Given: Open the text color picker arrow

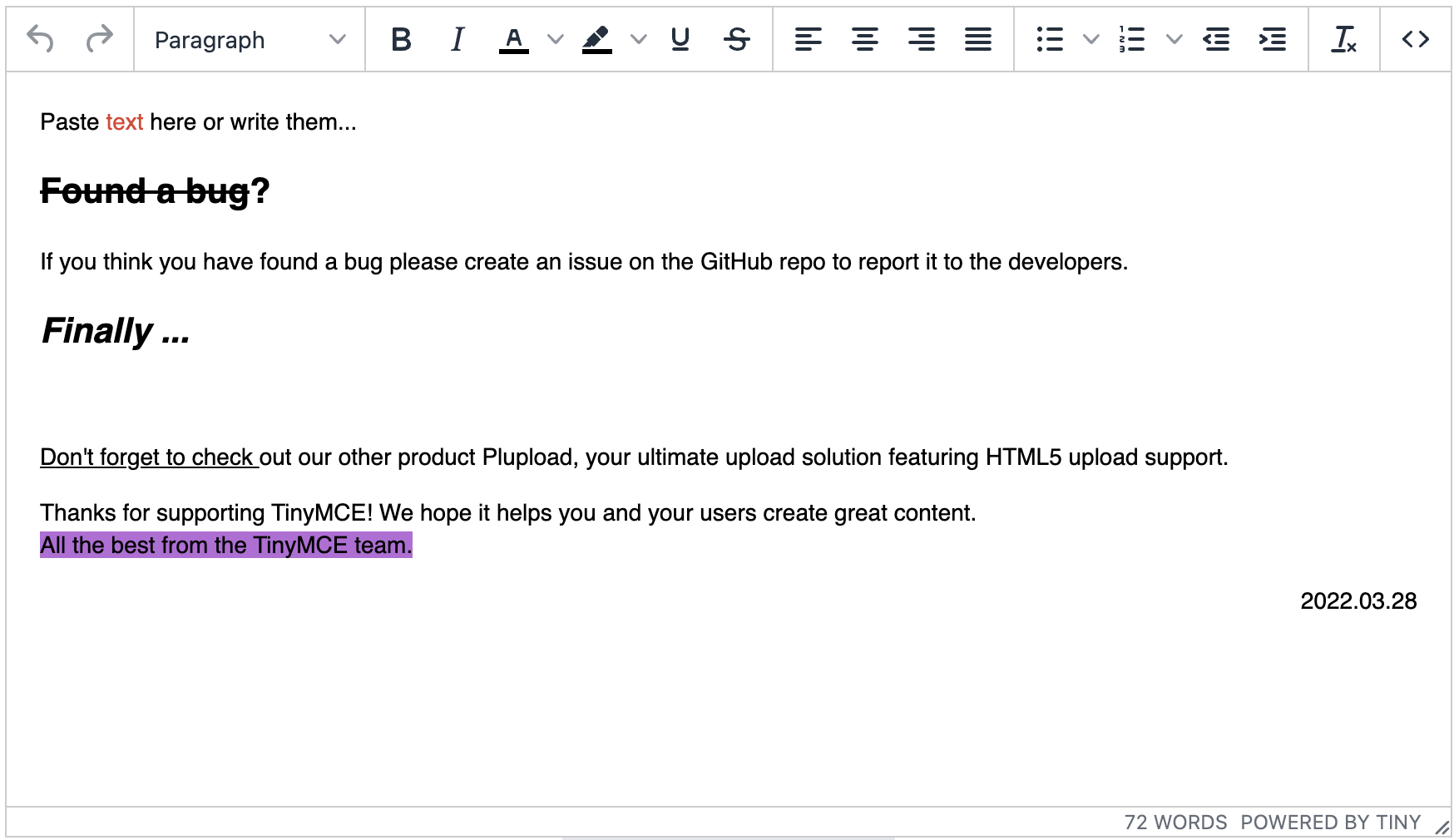Looking at the screenshot, I should click(556, 39).
